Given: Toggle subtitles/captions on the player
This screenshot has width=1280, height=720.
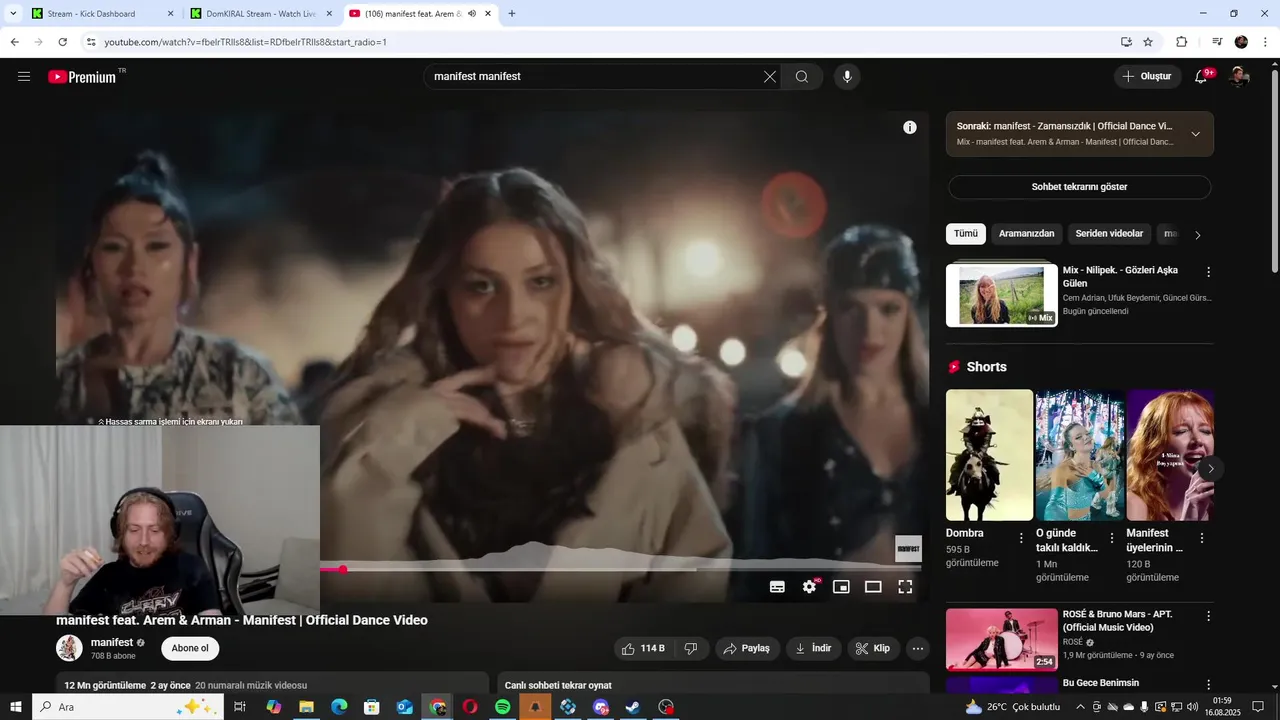Looking at the screenshot, I should click(777, 587).
